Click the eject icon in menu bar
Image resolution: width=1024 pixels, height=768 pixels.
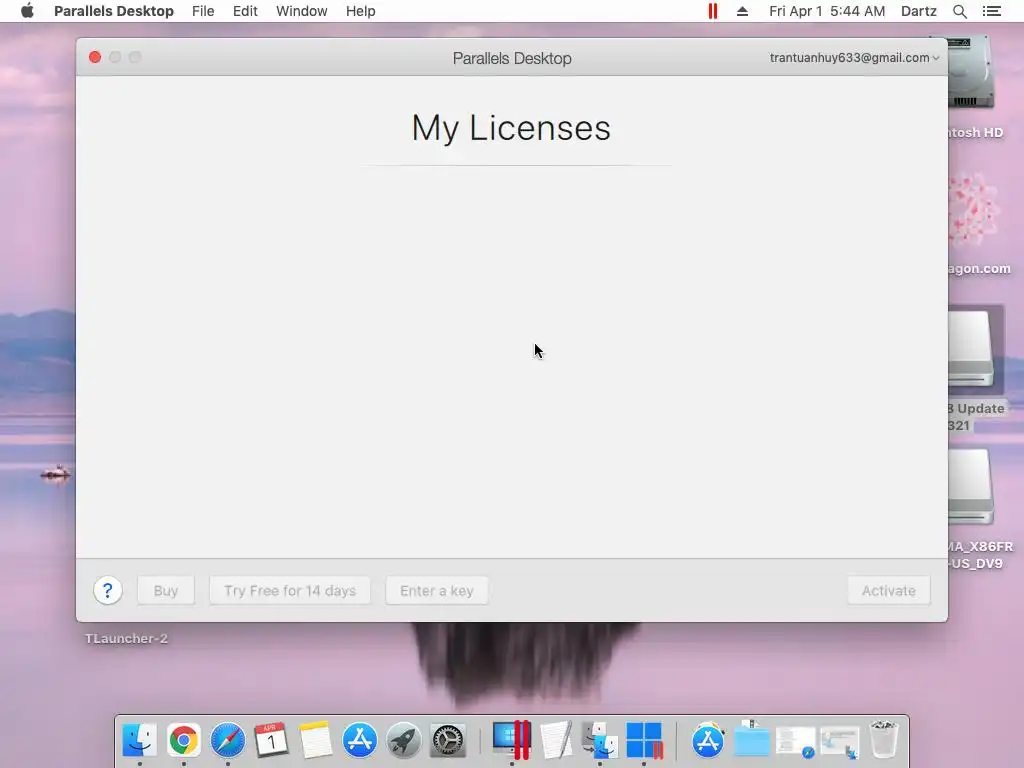pos(743,11)
